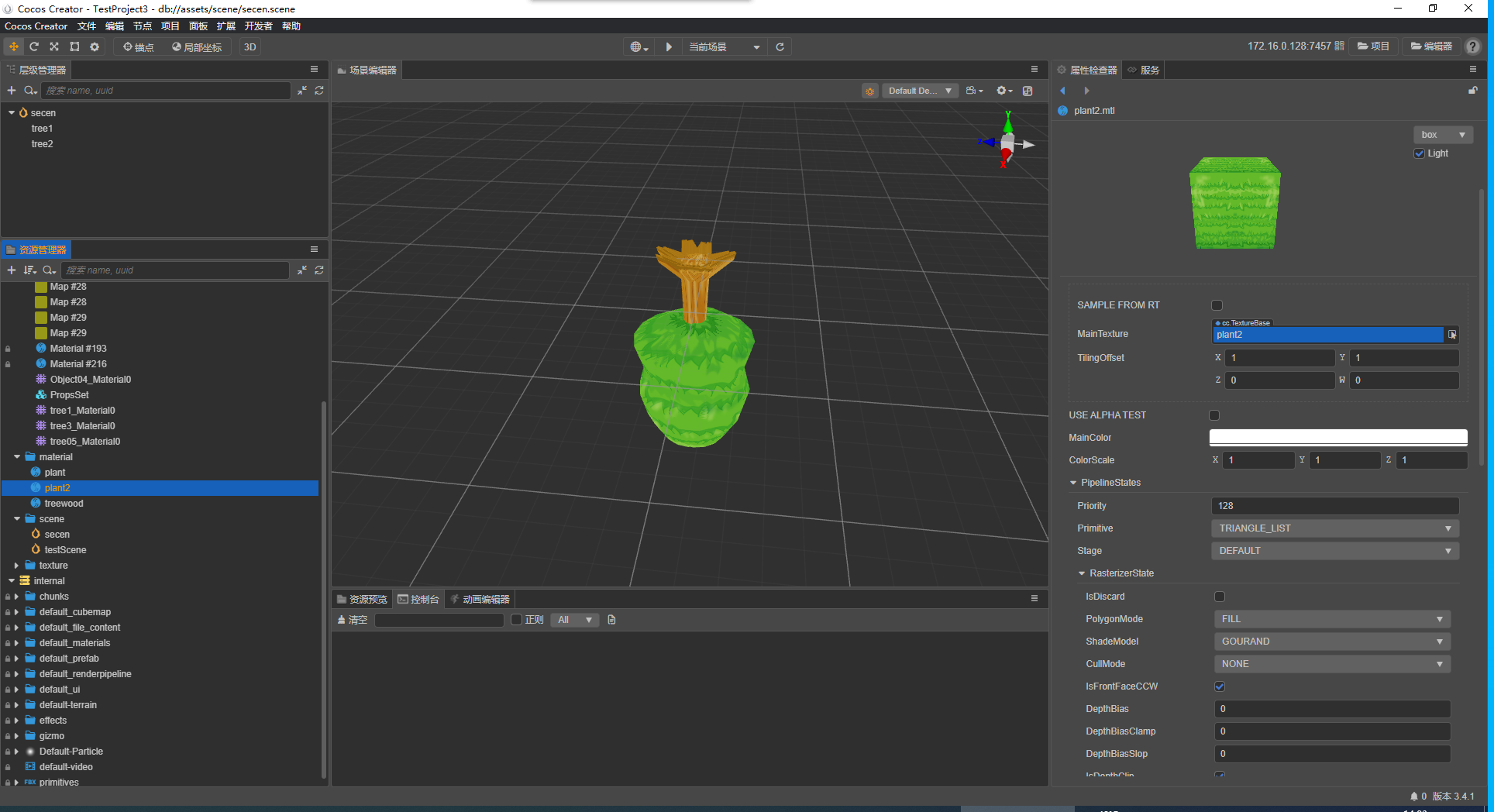Click the Priority value field

click(1335, 506)
